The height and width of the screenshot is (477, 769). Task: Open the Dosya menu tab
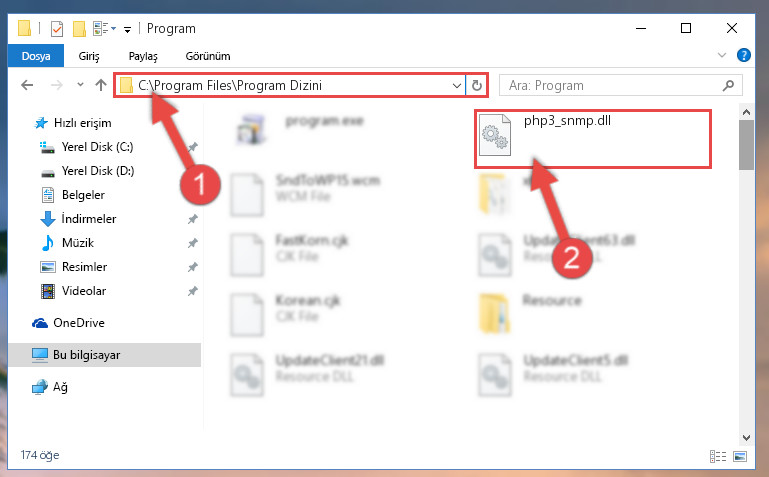click(36, 56)
